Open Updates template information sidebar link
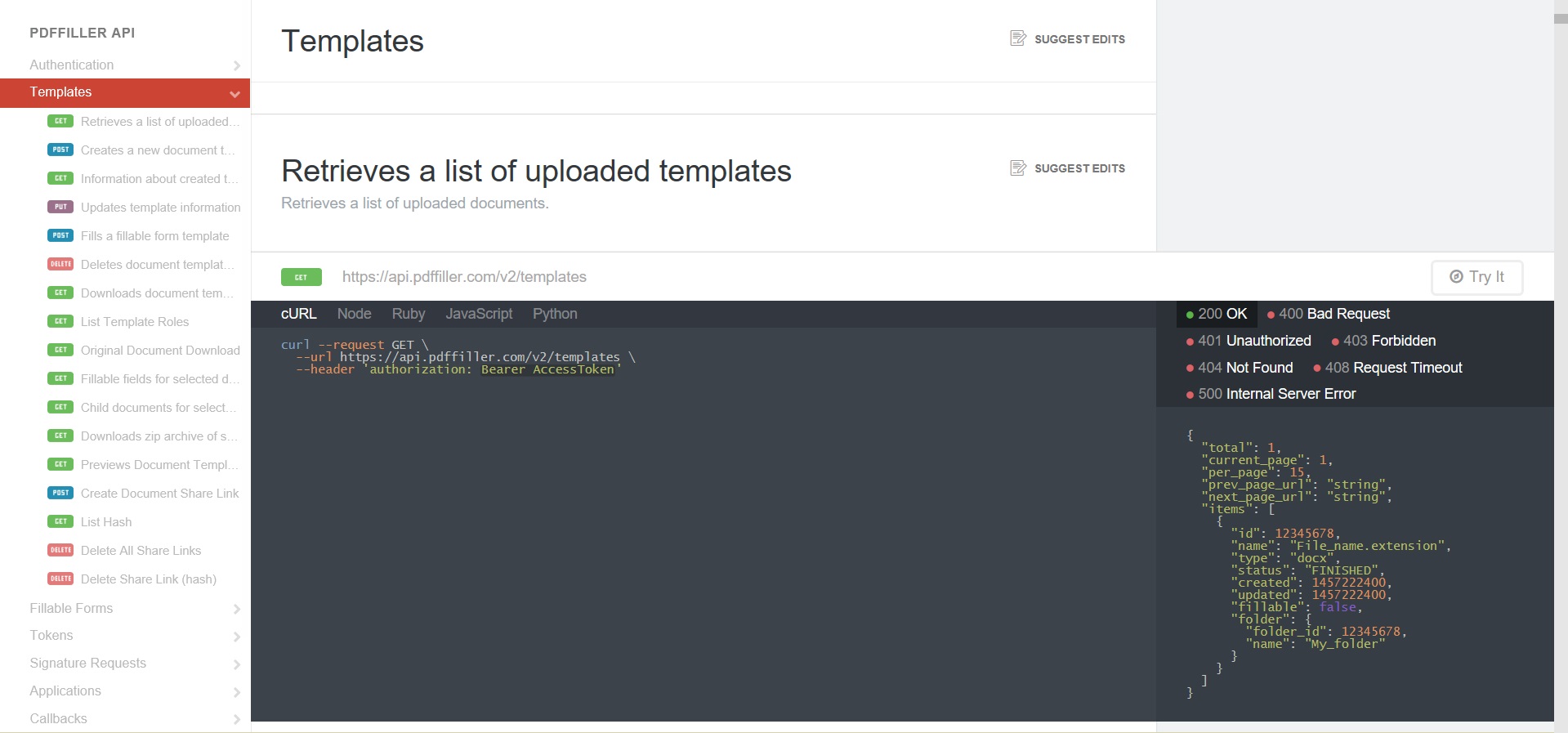Screen dimensions: 1568x733 click(x=161, y=207)
